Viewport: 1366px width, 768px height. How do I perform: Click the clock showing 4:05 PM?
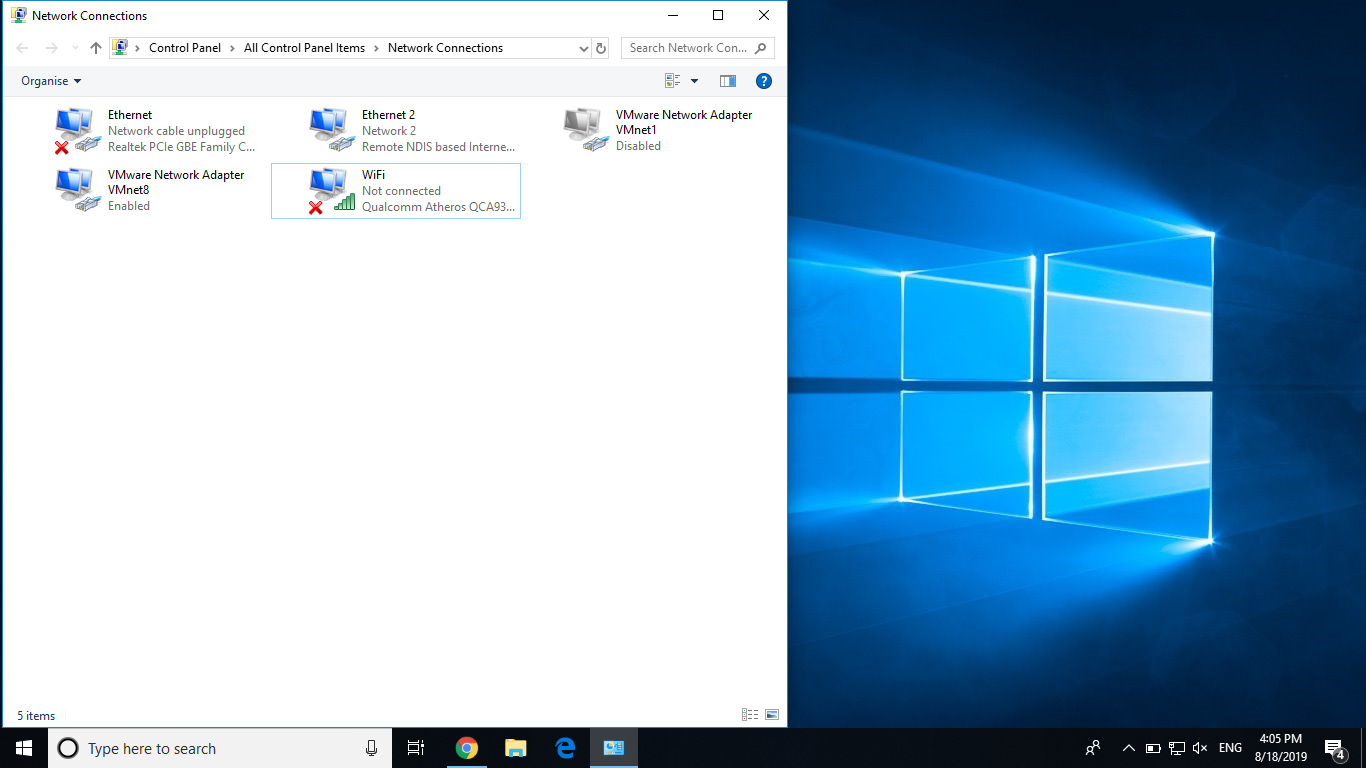pyautogui.click(x=1281, y=740)
